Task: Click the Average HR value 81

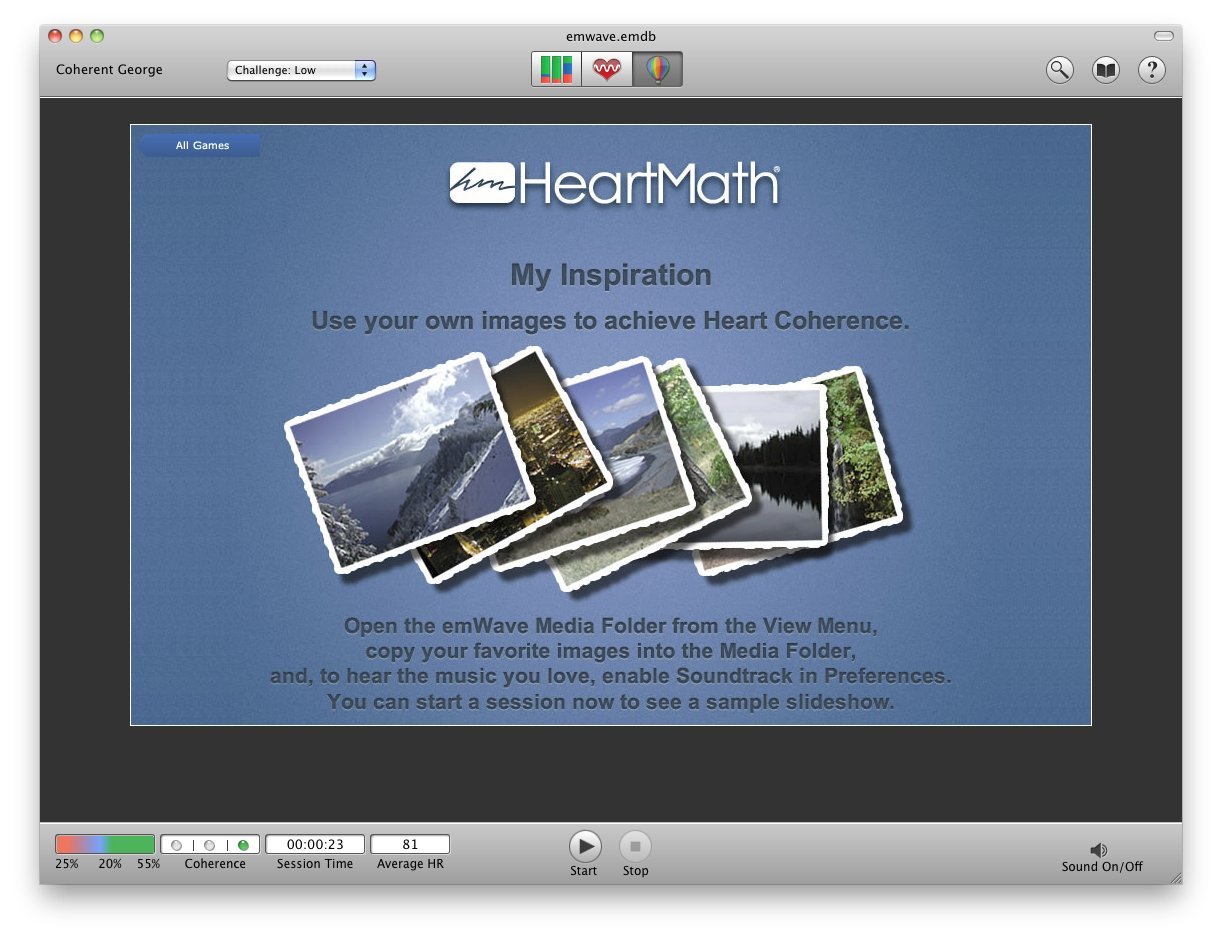Action: pyautogui.click(x=410, y=845)
